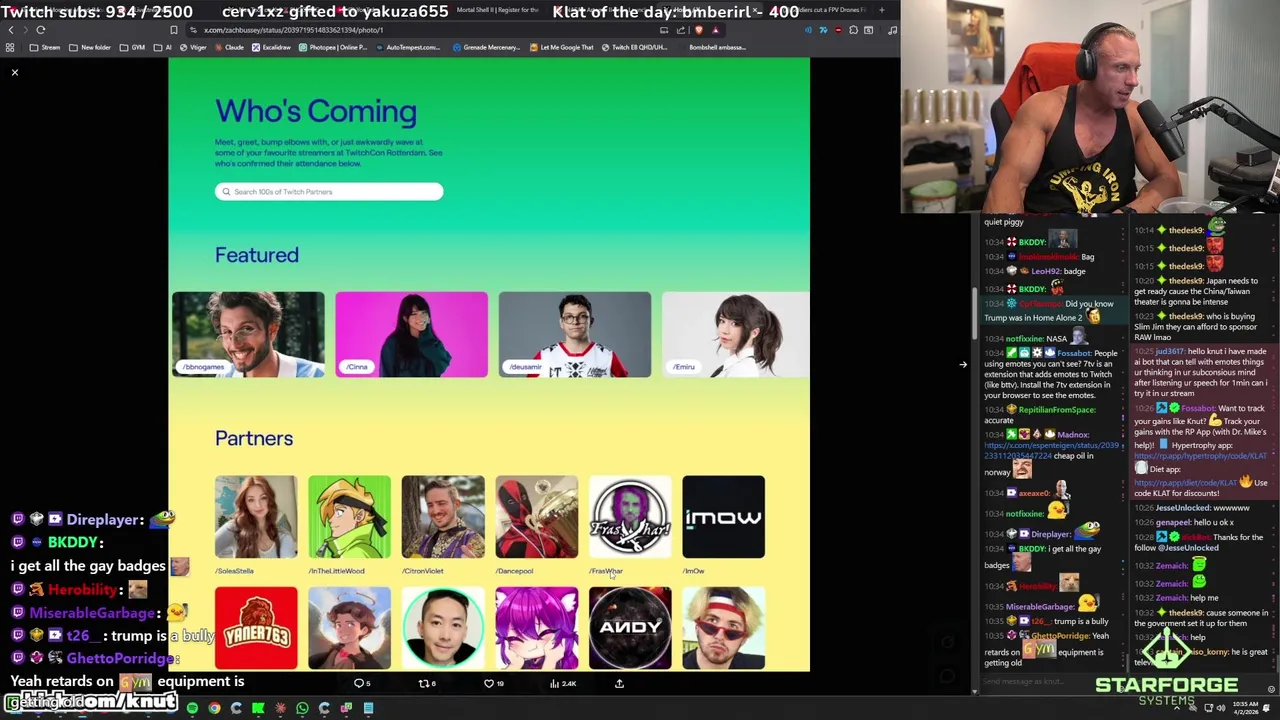Open the Claude bookmark
Viewport: 1280px width, 720px height.
click(x=229, y=47)
